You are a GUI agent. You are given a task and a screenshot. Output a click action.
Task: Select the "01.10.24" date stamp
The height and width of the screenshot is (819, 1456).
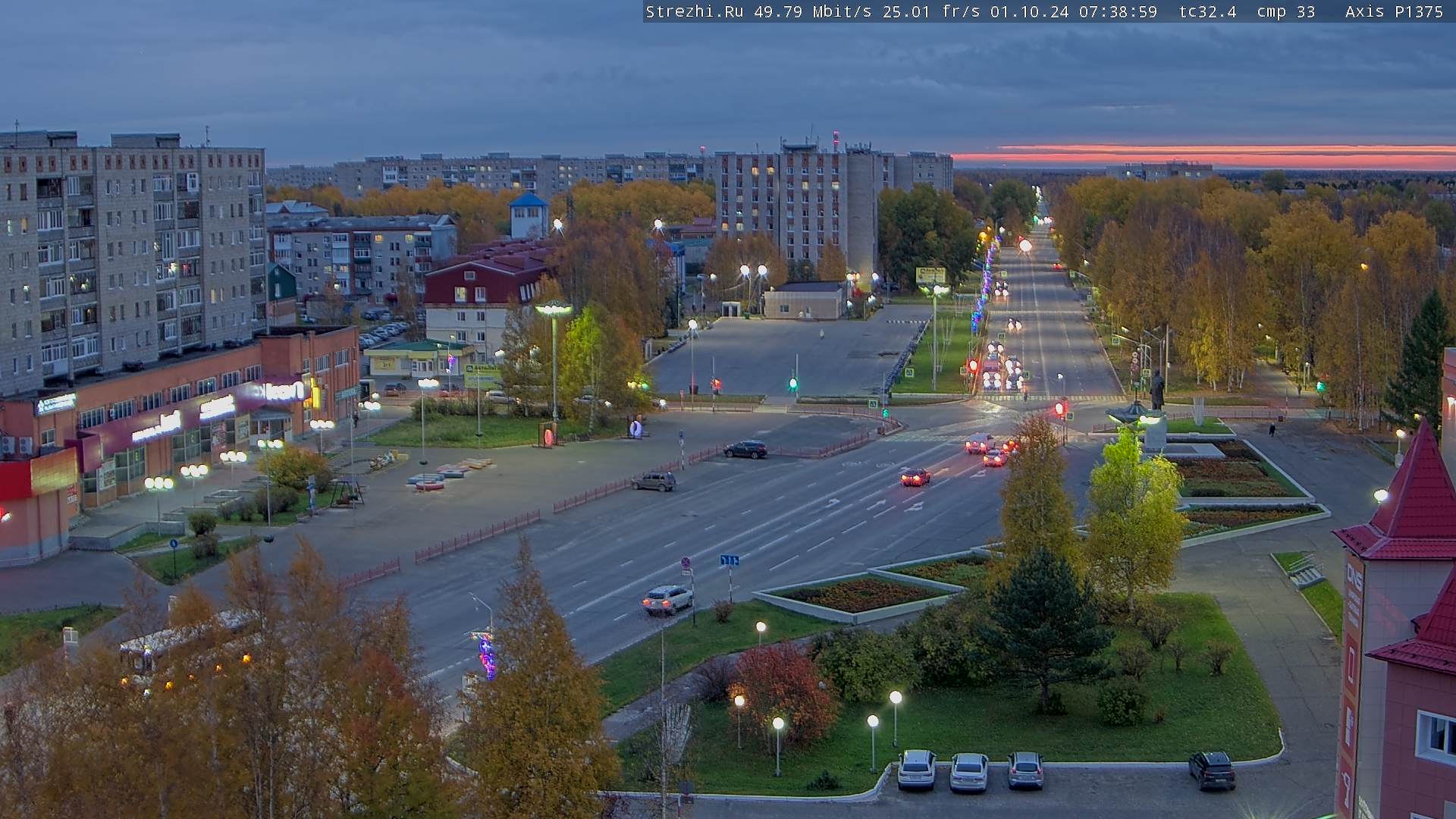[x=1030, y=11]
